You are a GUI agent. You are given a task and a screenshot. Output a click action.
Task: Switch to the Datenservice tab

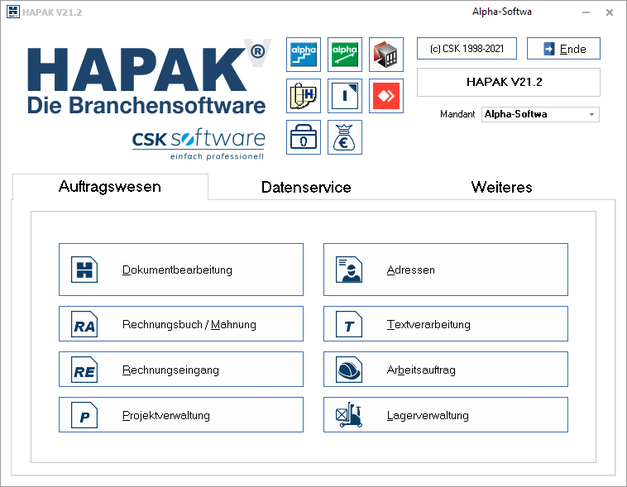306,188
